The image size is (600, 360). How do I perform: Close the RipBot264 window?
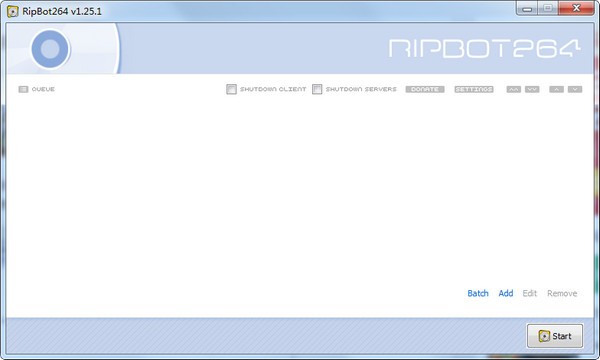pos(576,8)
